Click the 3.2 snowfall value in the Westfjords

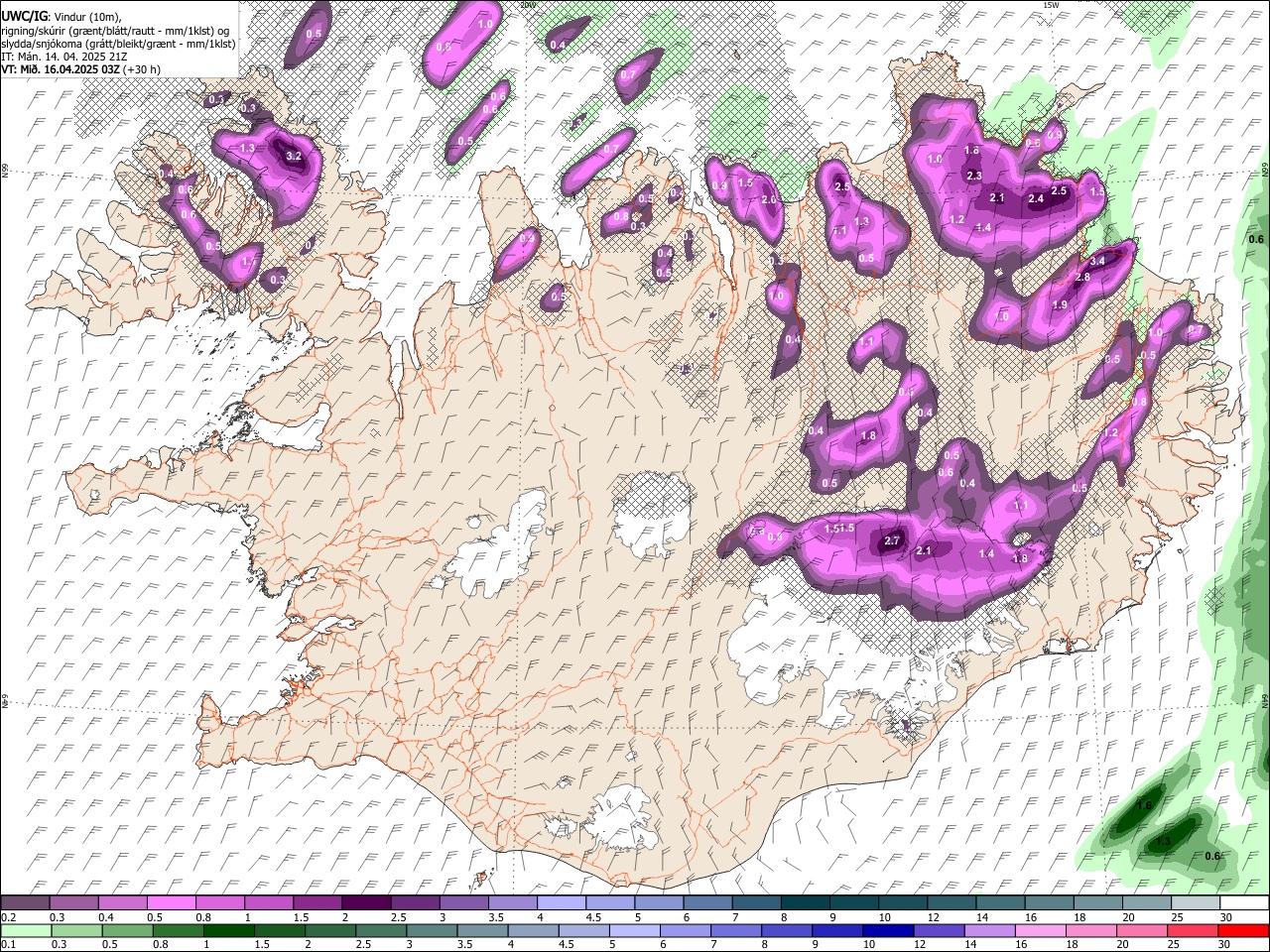tap(294, 156)
